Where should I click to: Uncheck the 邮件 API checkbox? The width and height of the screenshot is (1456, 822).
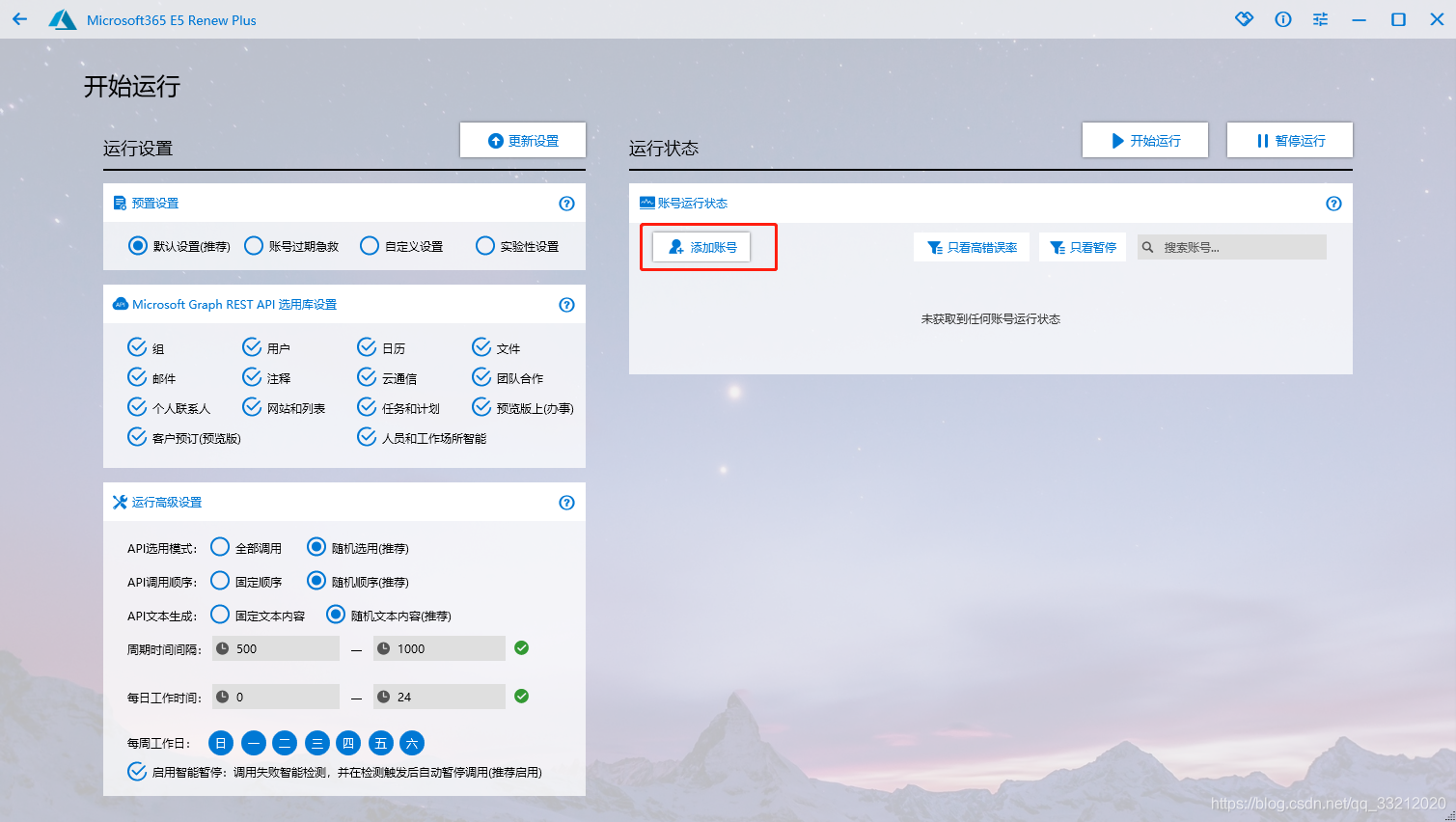[x=137, y=377]
